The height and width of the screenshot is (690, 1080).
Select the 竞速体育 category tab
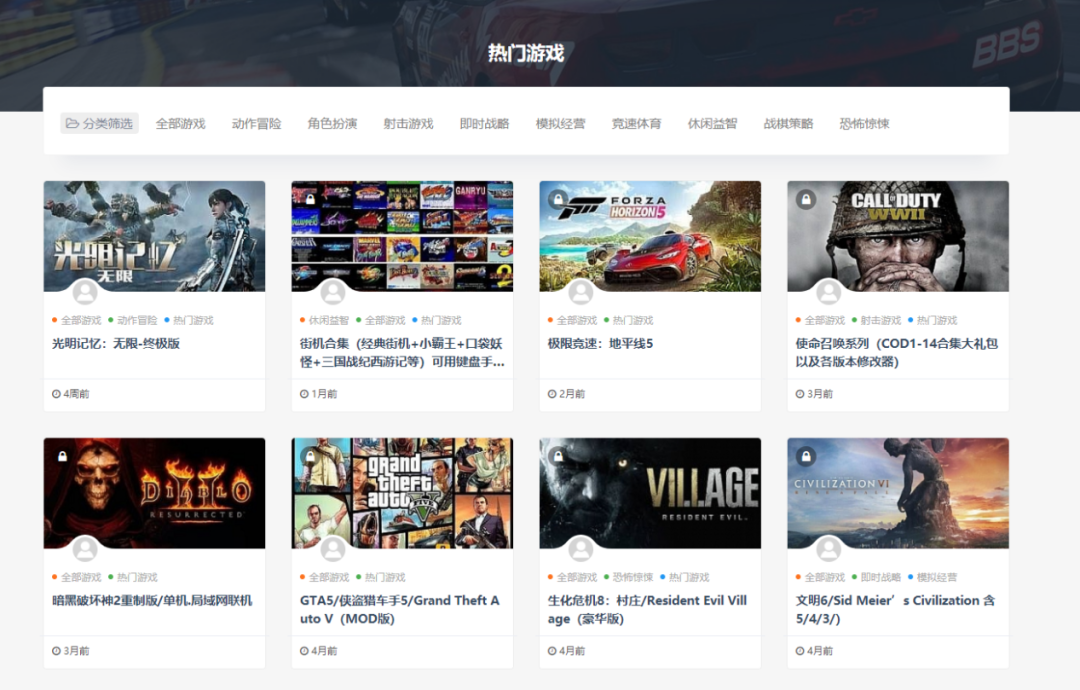coord(636,123)
